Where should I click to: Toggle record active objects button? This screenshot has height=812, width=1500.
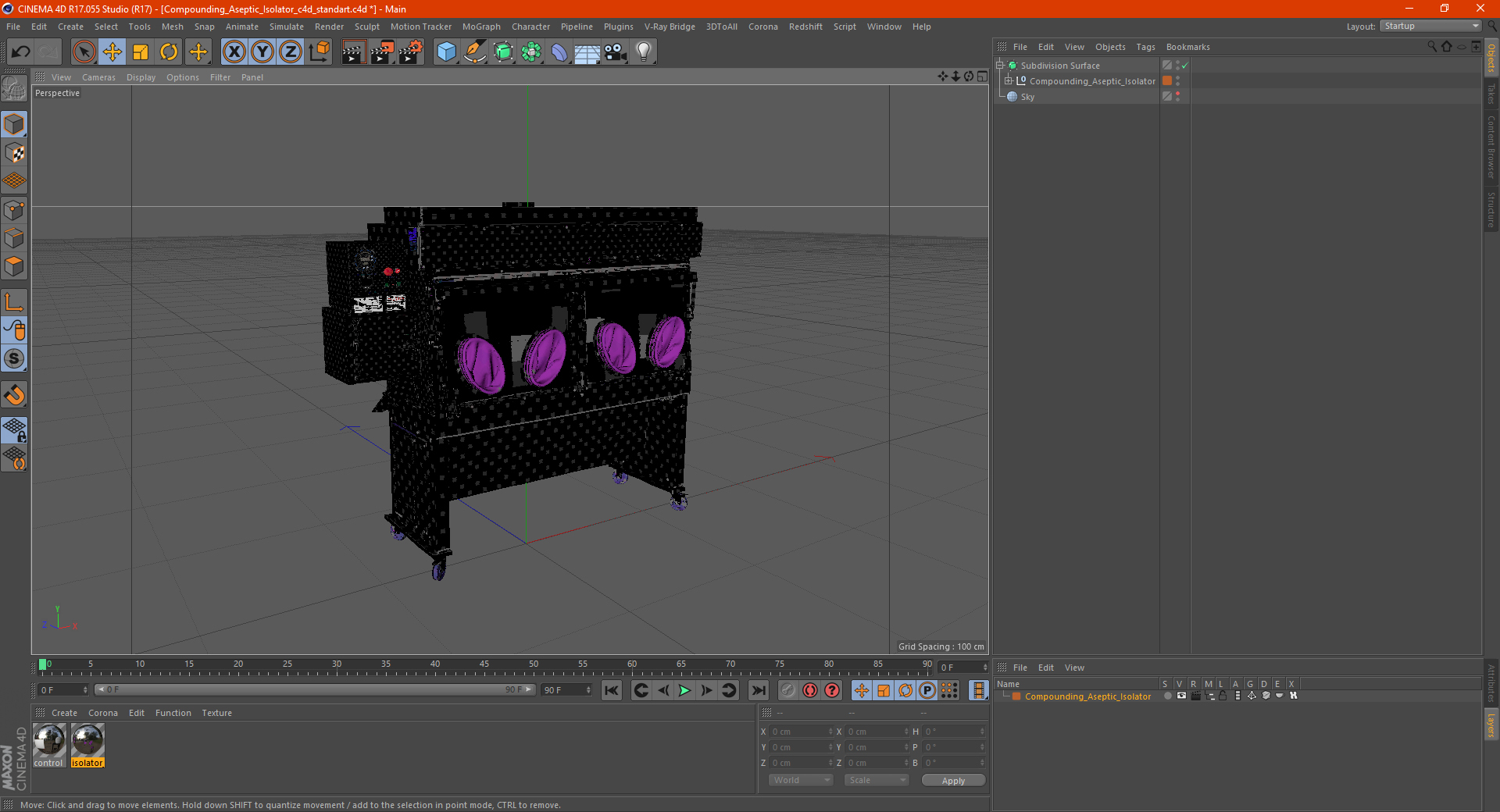pyautogui.click(x=788, y=690)
